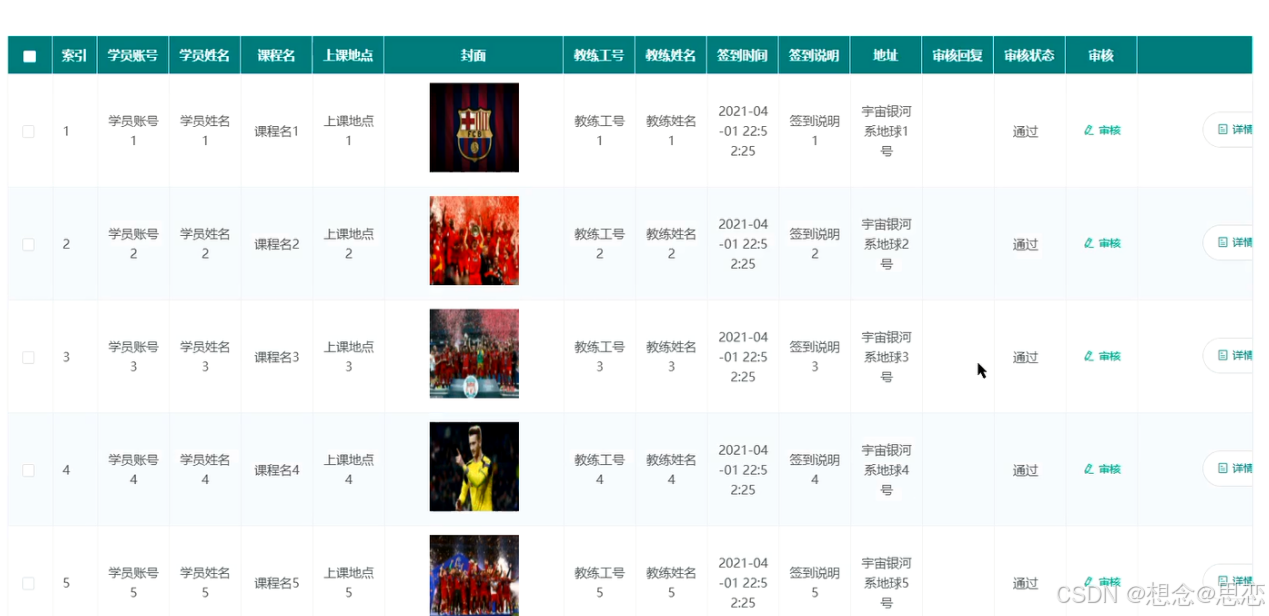Screen dimensions: 1269x616
Task: Click the 上课地点 column header
Action: (x=348, y=56)
